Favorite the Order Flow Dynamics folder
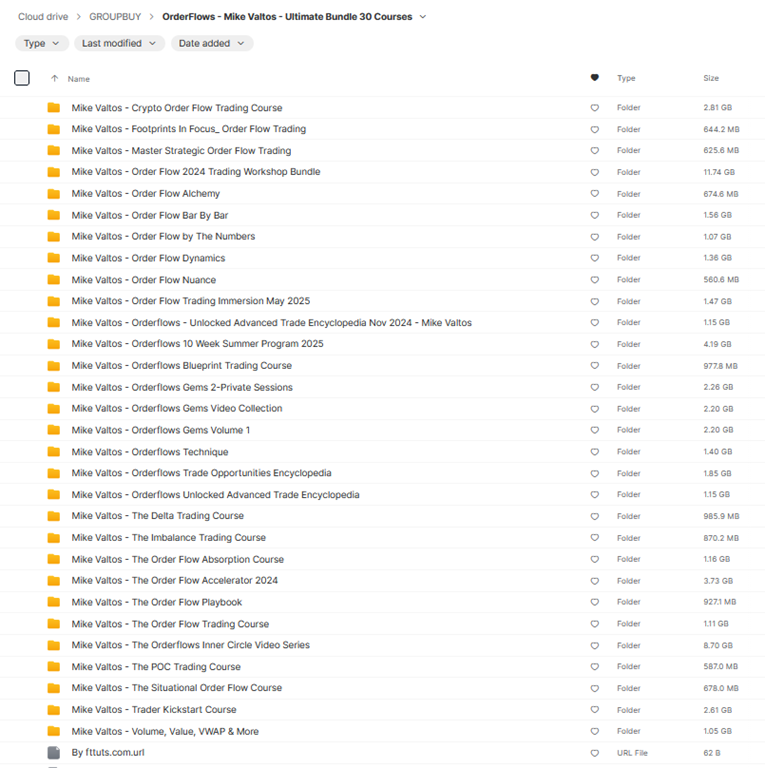Screen dimensions: 765x768 coord(595,258)
